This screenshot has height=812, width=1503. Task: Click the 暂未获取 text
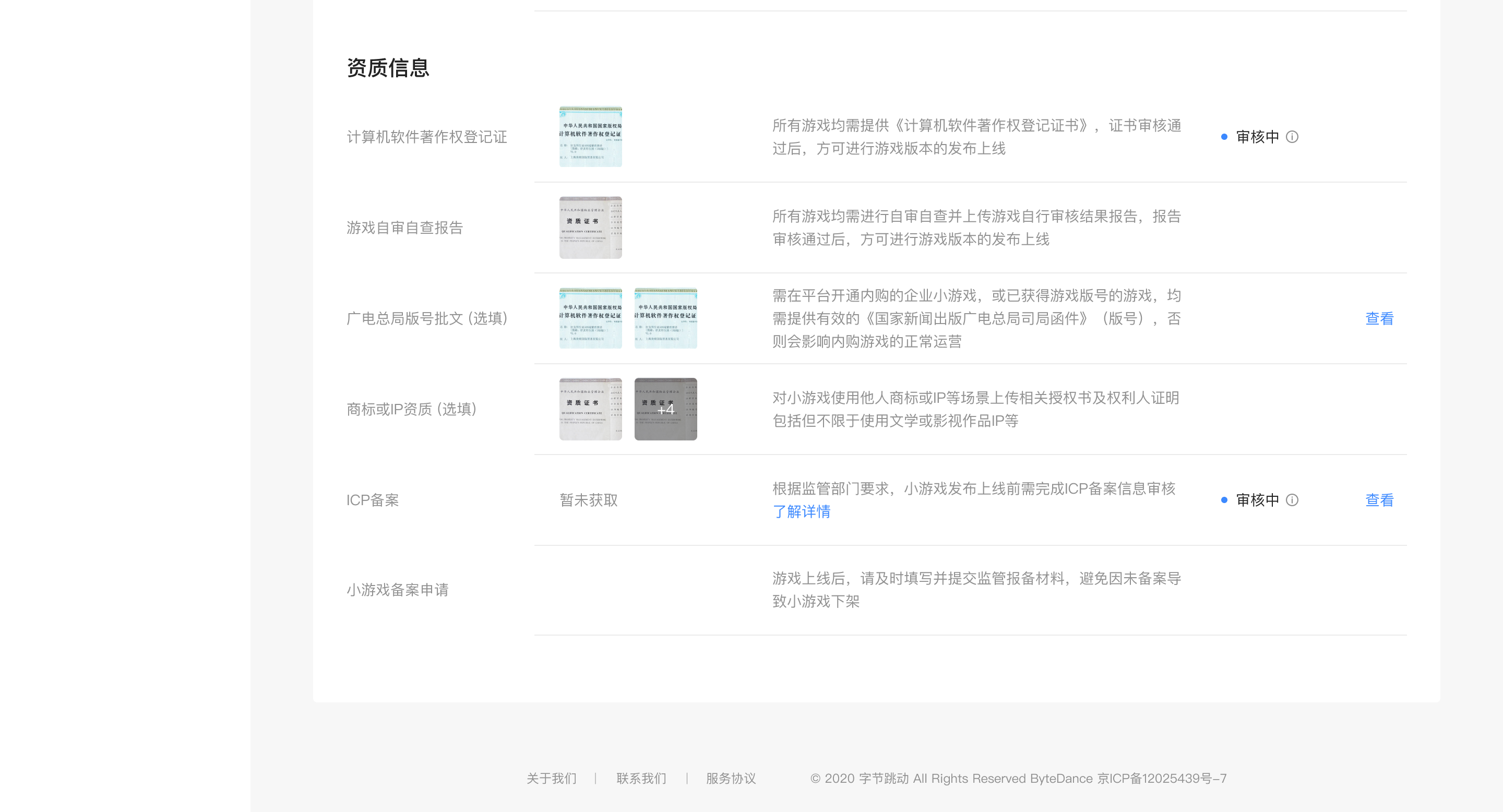point(588,500)
